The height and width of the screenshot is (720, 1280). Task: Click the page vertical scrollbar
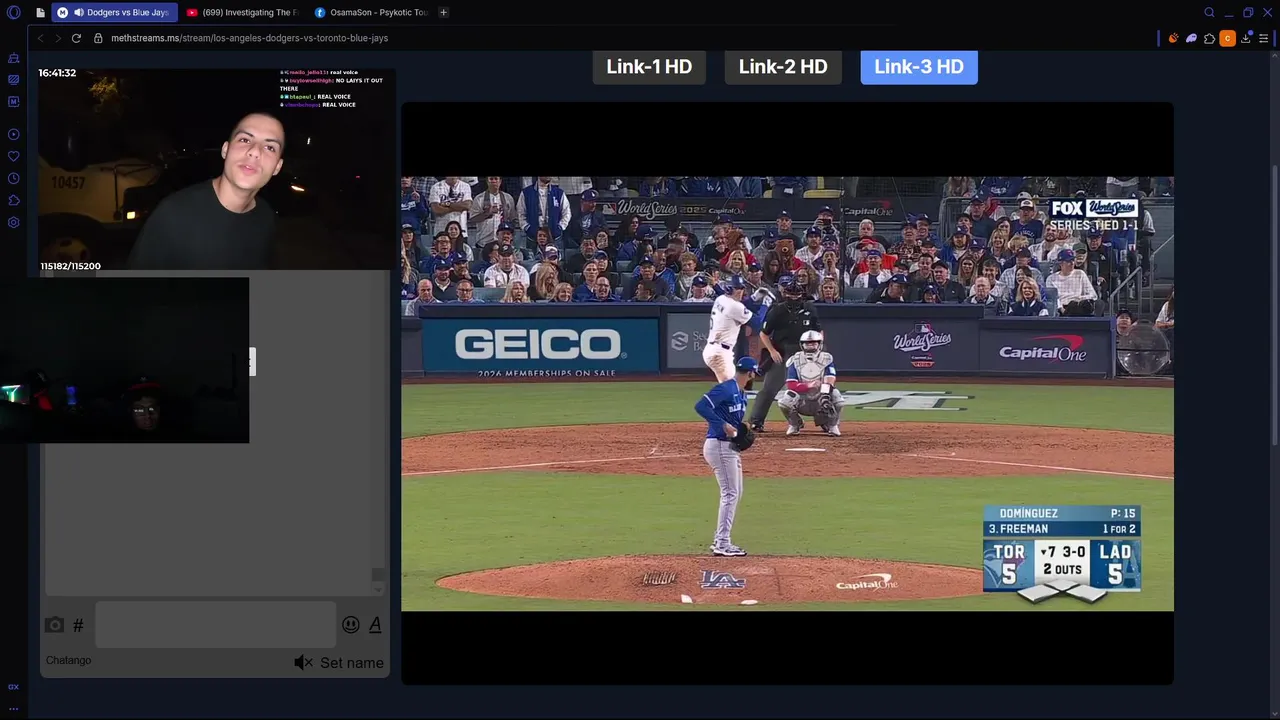pos(1275,305)
